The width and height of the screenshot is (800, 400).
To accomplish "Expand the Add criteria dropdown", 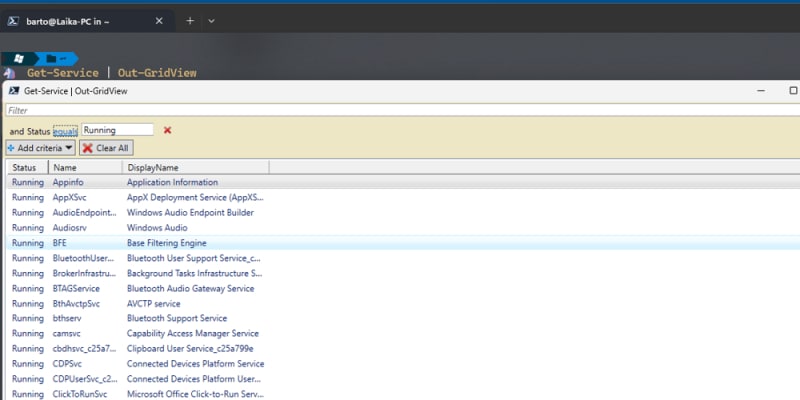I will 40,148.
